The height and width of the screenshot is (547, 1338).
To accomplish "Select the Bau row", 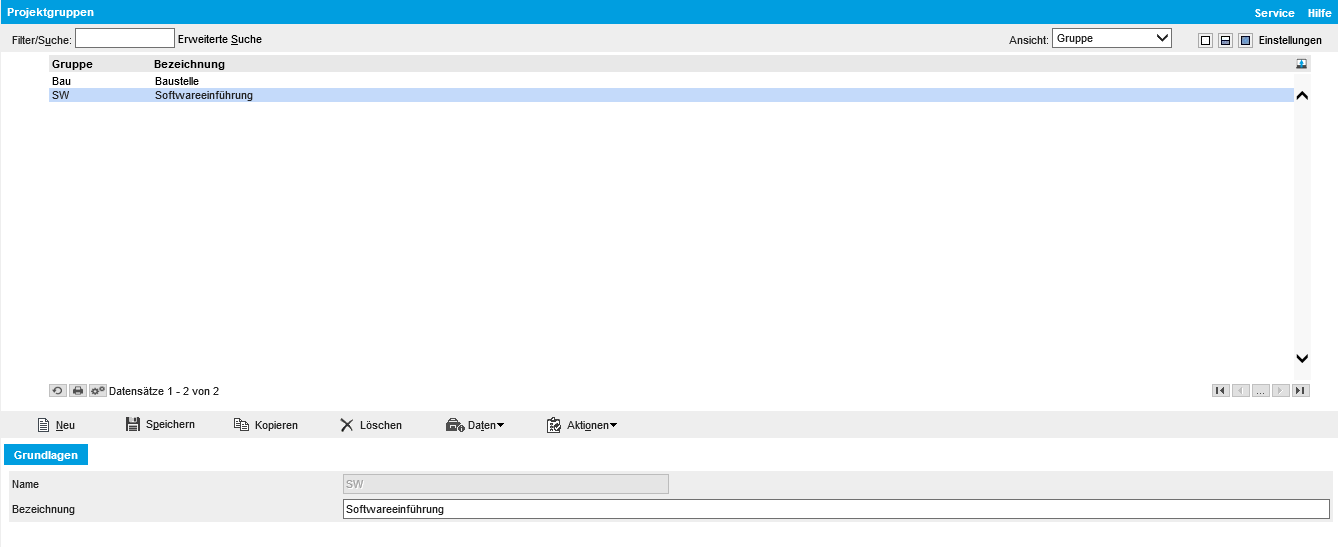I will [x=671, y=80].
